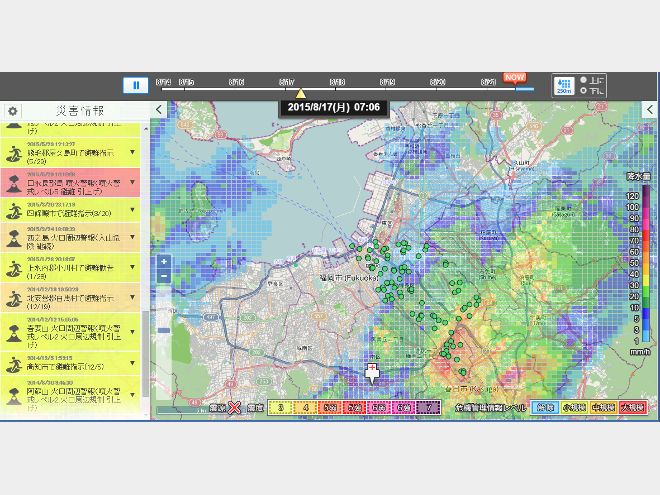This screenshot has width=660, height=495.
Task: Click the map zoom out minus button
Action: click(x=164, y=276)
